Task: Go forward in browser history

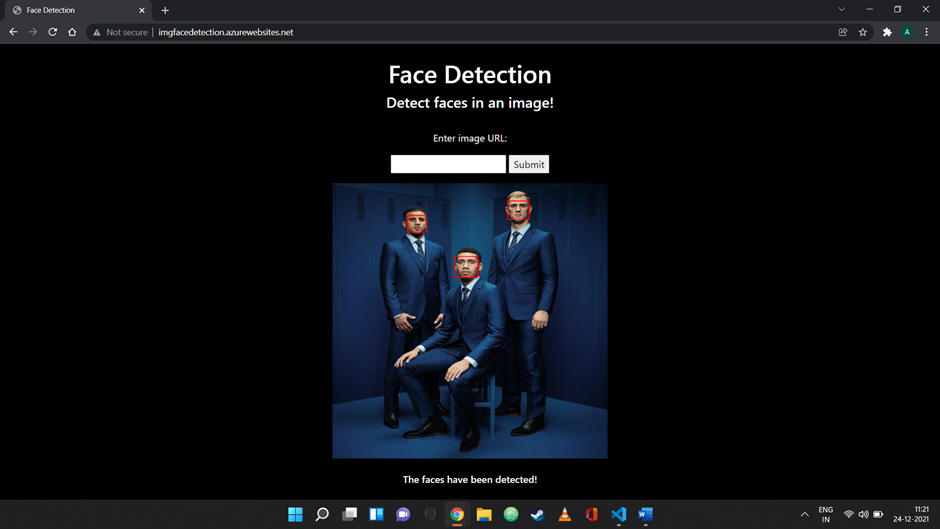Action: coord(33,32)
